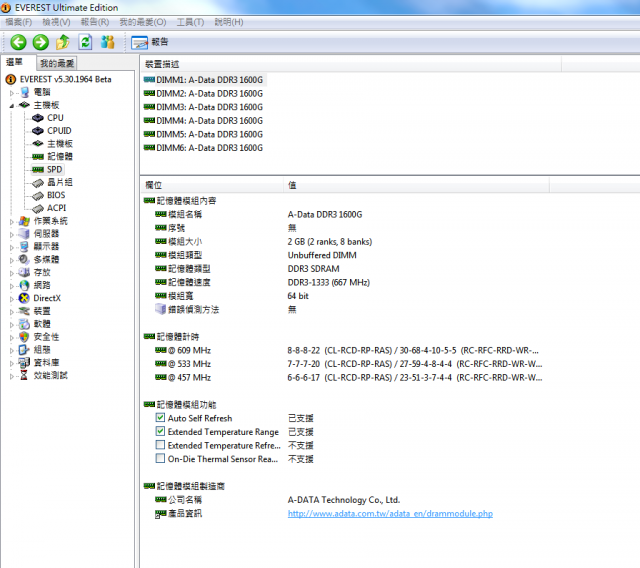The image size is (640, 568).
Task: Open the 我的最愛(O) Favorites menu
Action: click(142, 22)
